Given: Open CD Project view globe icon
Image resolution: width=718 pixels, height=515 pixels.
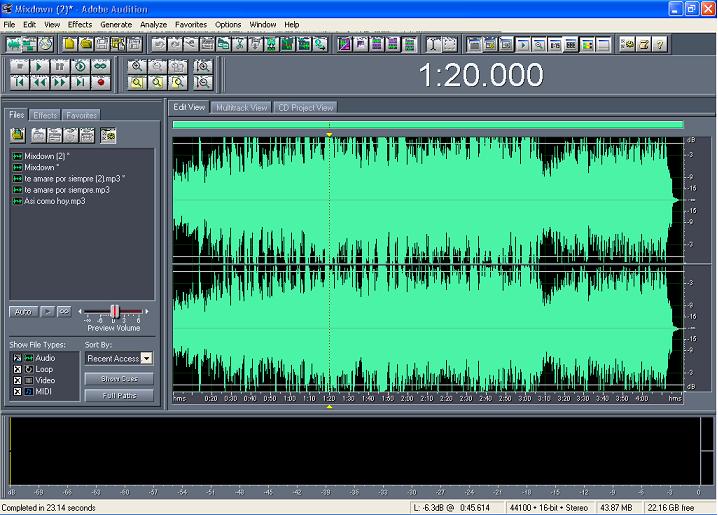Looking at the screenshot, I should tap(45, 44).
